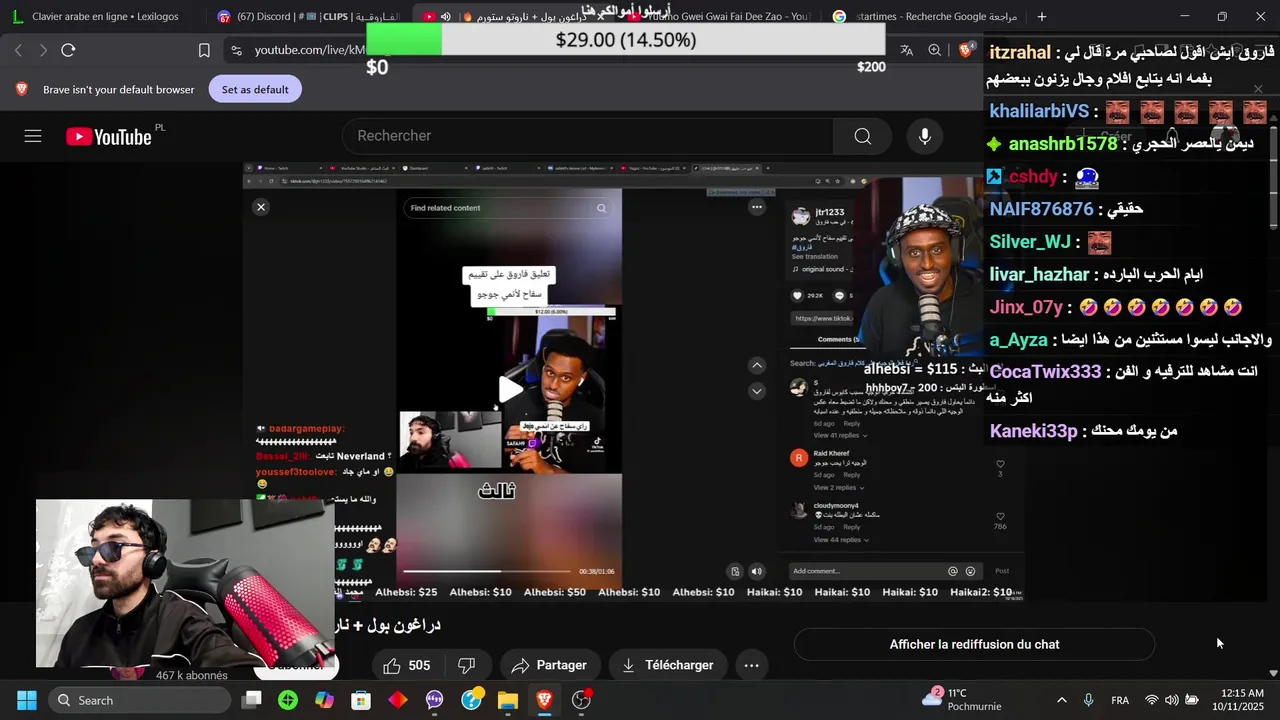Open more actions three-dot menu
Screen dimensions: 1280x720
pos(752,665)
